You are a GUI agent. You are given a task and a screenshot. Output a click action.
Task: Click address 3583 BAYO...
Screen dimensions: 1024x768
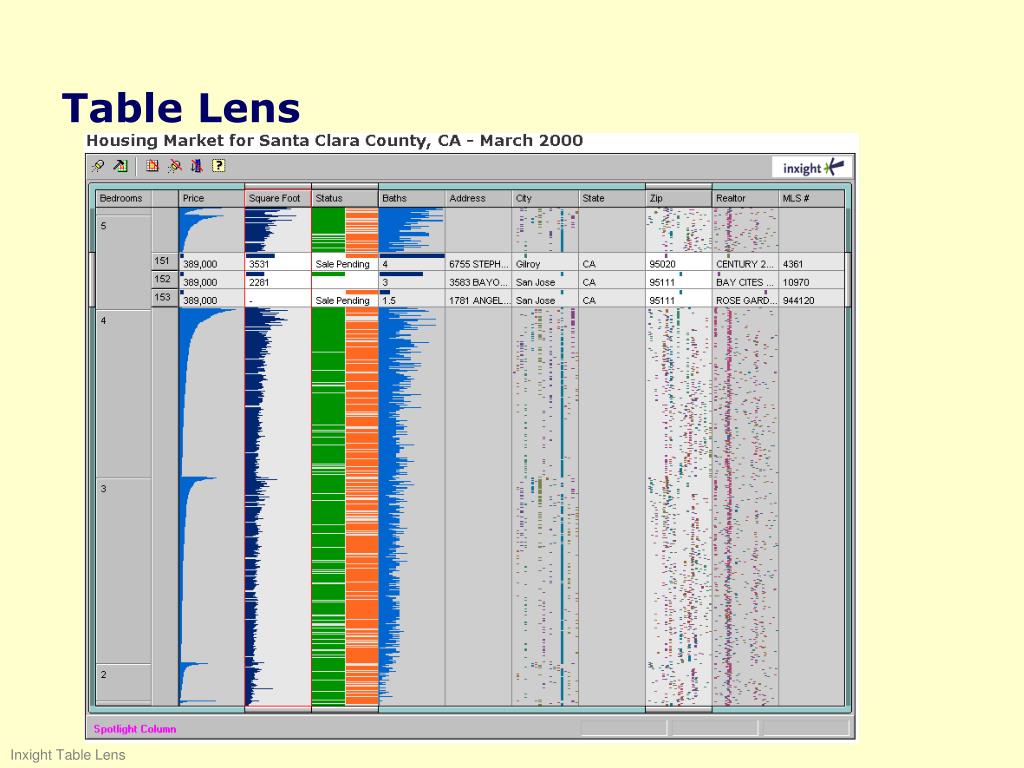478,283
